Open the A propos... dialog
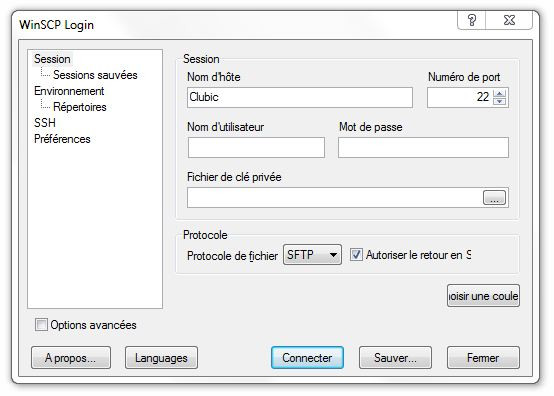 [x=71, y=358]
